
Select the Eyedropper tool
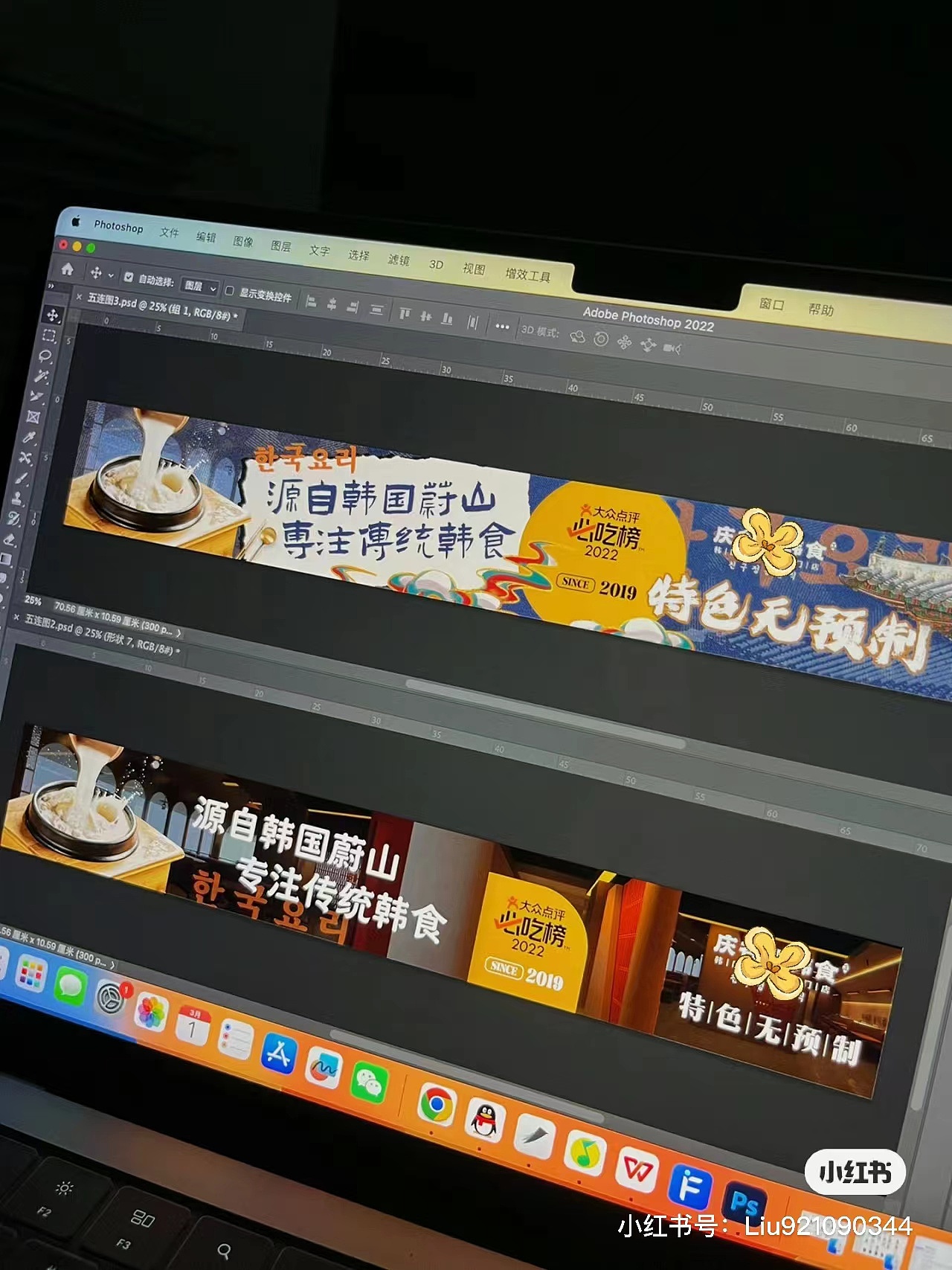tap(30, 437)
